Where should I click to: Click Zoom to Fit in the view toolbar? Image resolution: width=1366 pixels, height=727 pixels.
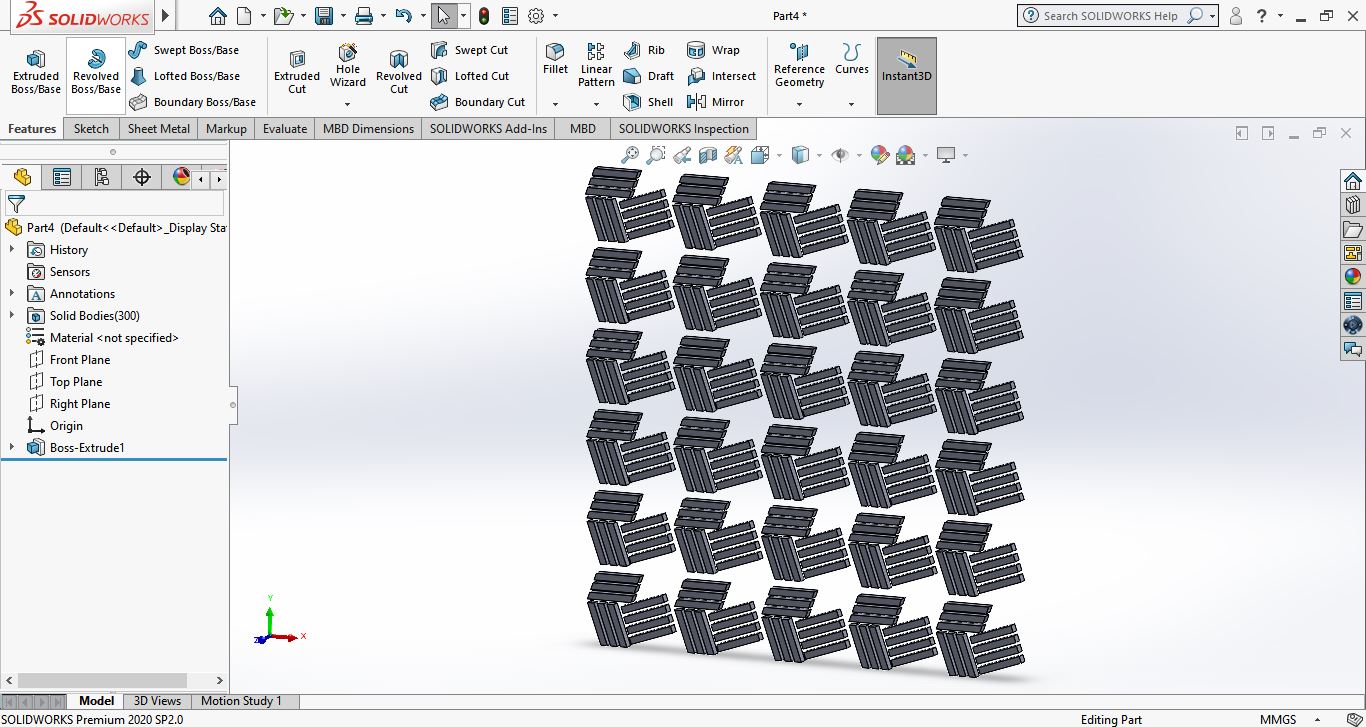[x=630, y=155]
